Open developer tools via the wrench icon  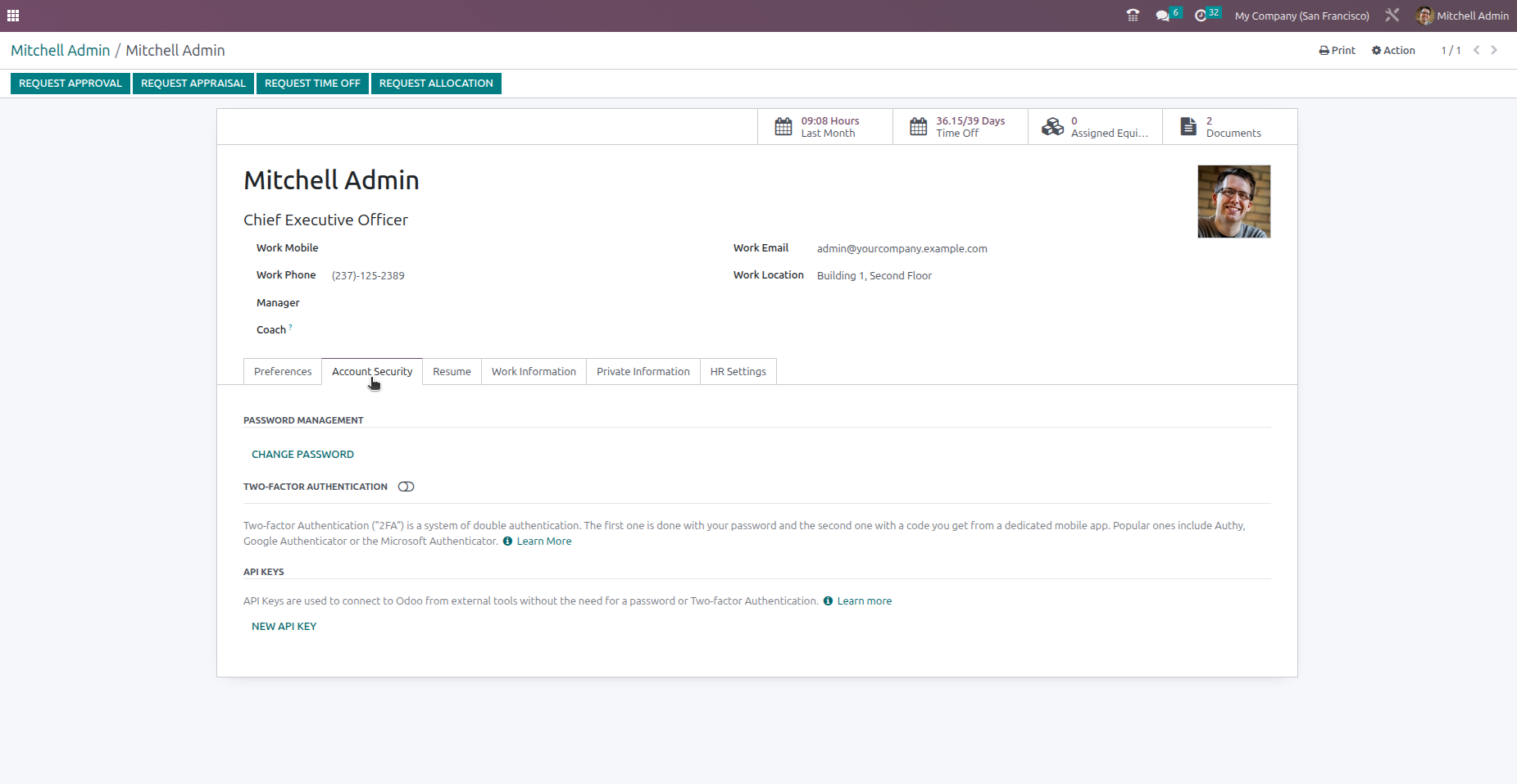click(1392, 15)
